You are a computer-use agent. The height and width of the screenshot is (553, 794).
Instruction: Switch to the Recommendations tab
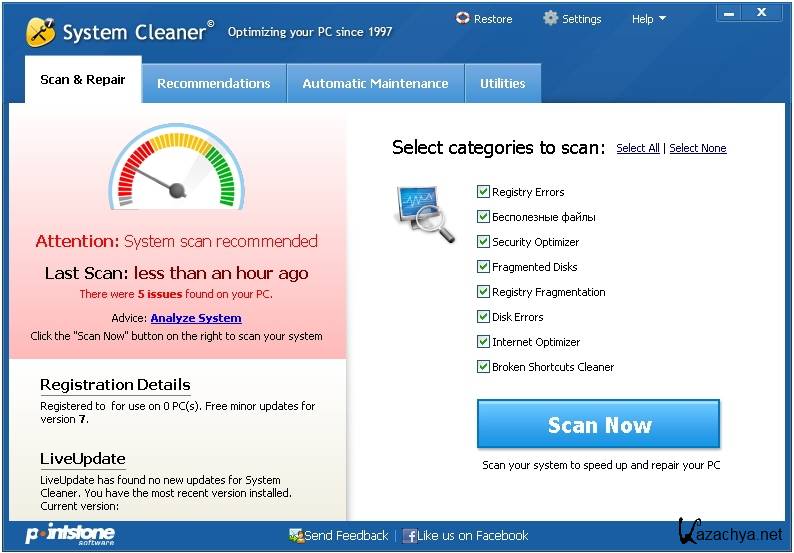click(x=213, y=84)
